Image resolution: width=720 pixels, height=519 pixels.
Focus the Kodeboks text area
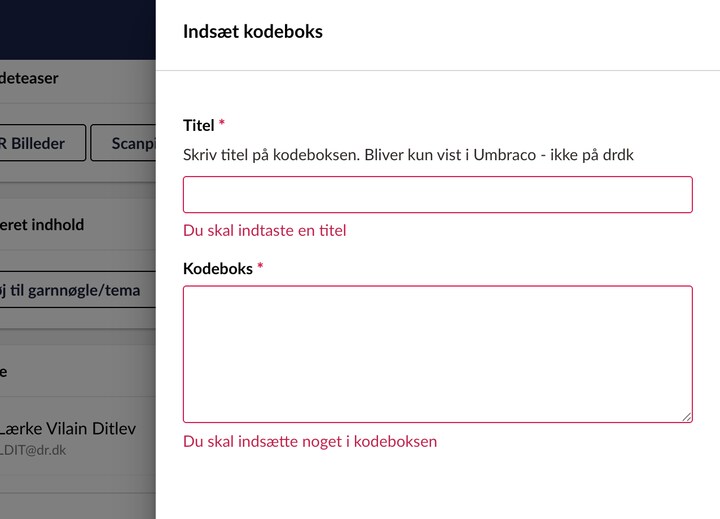click(437, 354)
